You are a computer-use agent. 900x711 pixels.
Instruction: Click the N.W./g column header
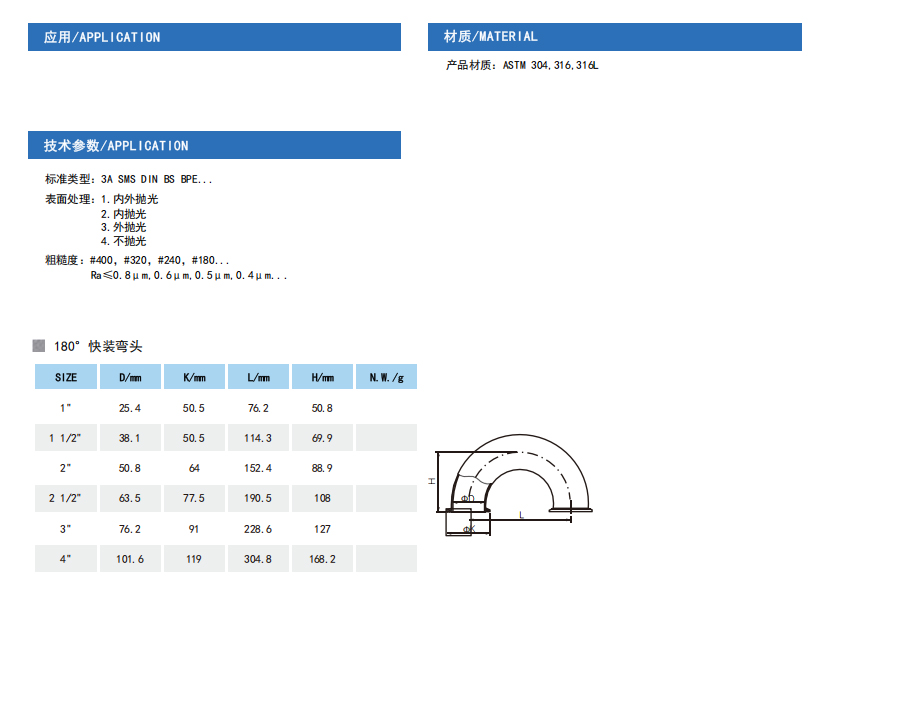point(386,377)
